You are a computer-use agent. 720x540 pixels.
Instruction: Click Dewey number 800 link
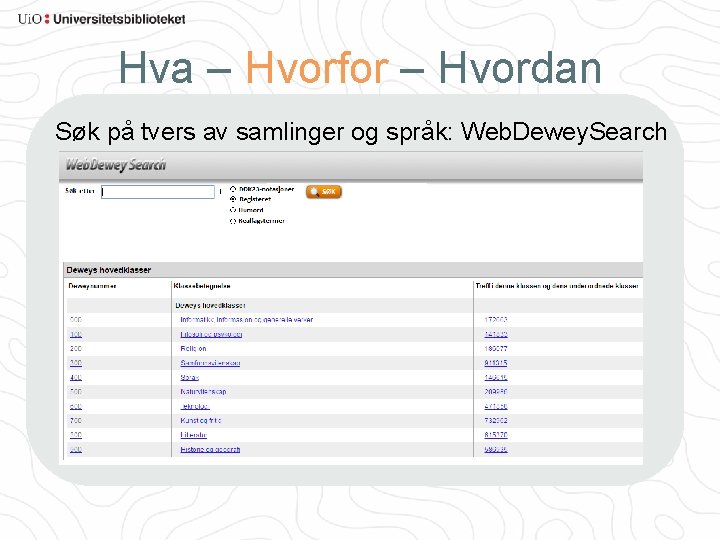click(x=76, y=435)
